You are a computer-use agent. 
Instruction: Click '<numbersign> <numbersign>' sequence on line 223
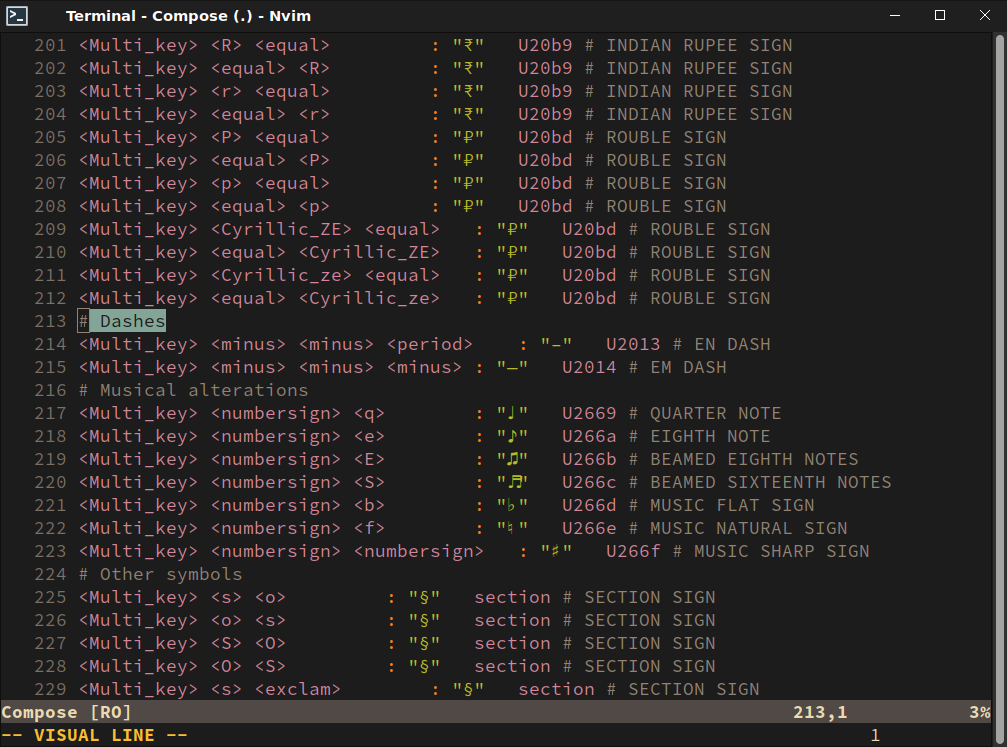coord(347,552)
